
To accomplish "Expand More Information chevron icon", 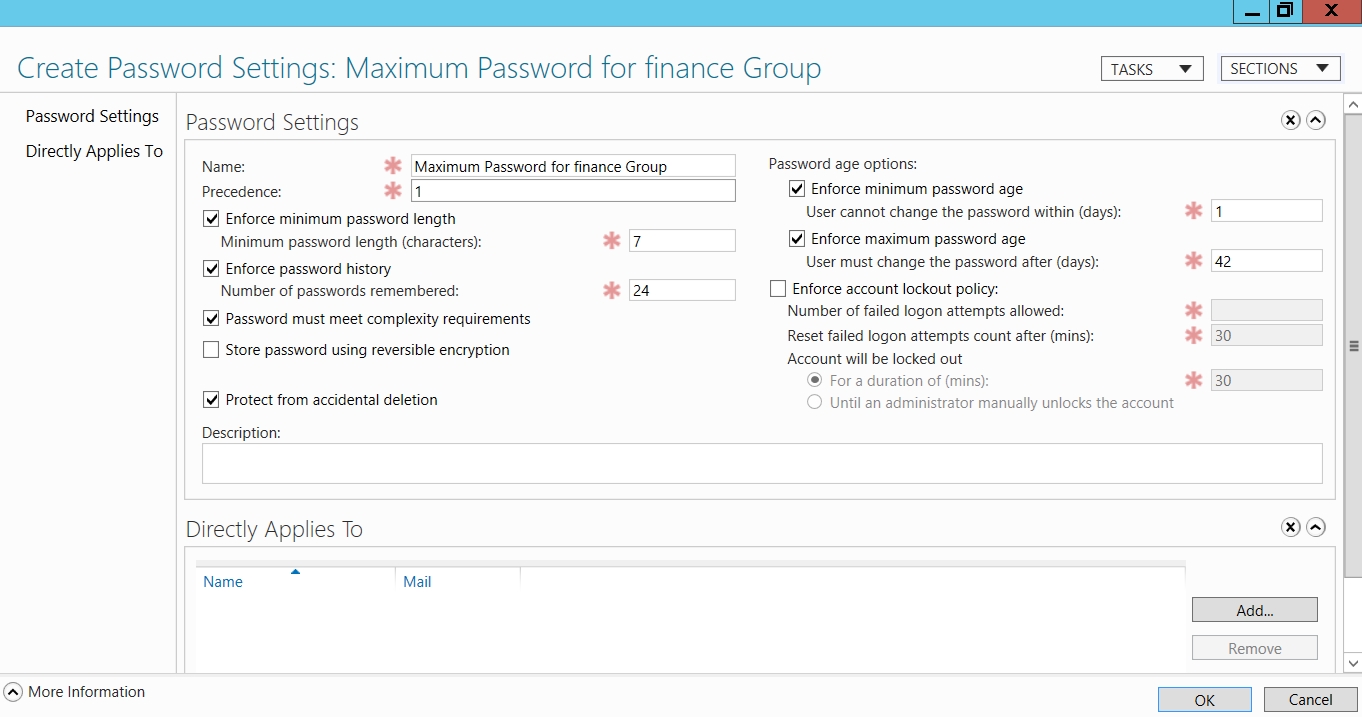I will pos(13,692).
